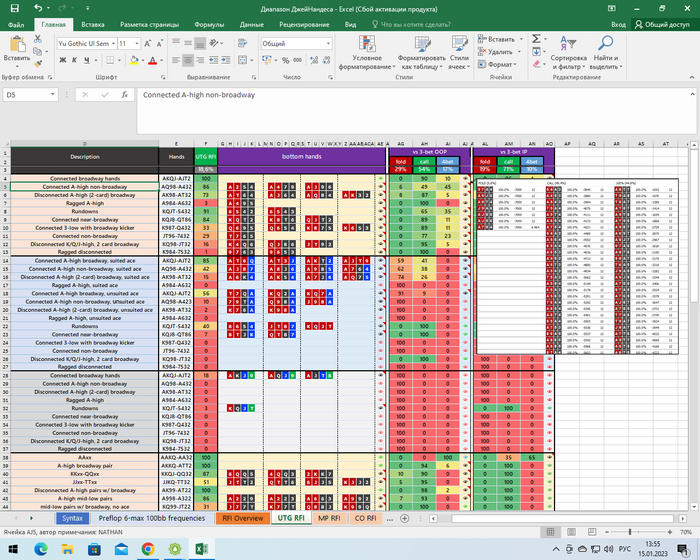Expand the Общий number format dropdown
700x560 pixels.
[x=328, y=43]
